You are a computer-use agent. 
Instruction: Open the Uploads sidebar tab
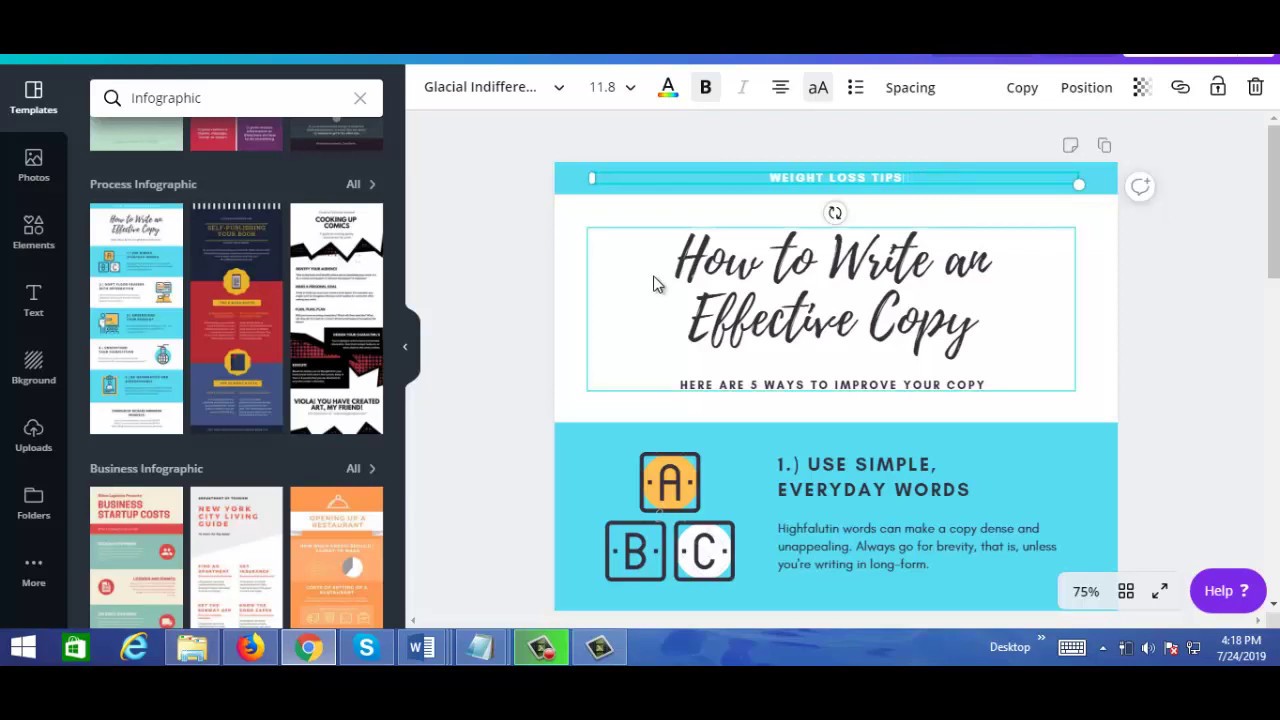pyautogui.click(x=33, y=436)
